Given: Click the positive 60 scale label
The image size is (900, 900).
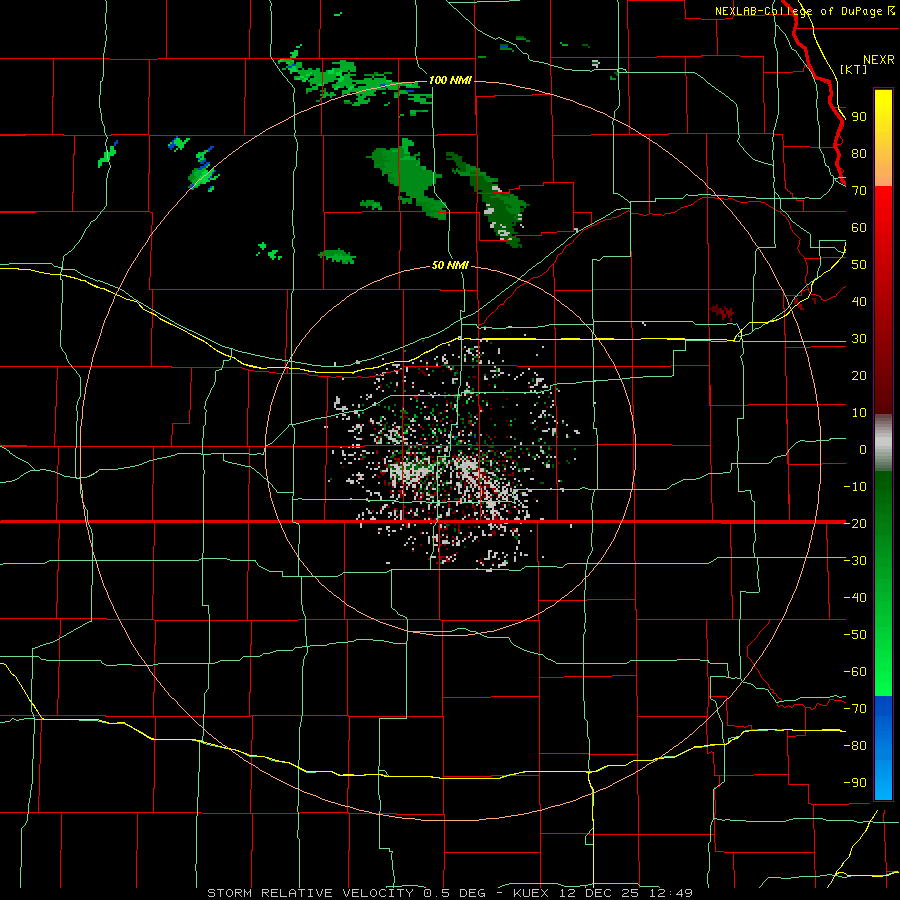Looking at the screenshot, I should [x=859, y=228].
